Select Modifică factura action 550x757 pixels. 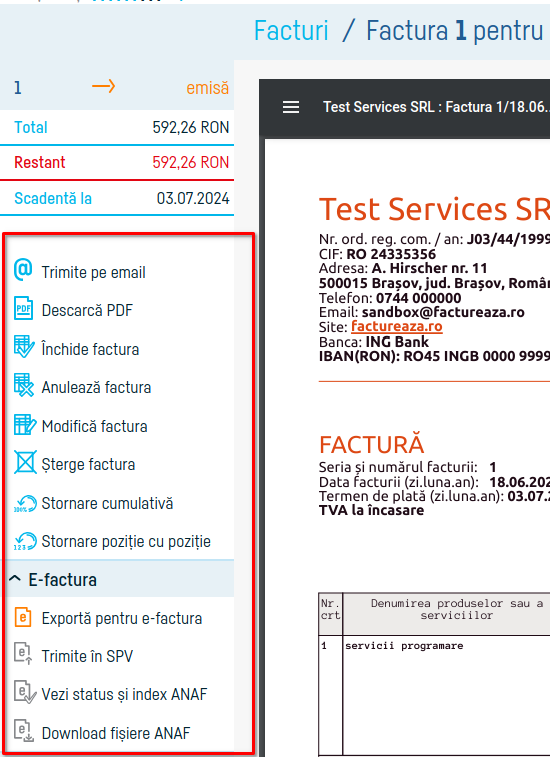pyautogui.click(x=94, y=426)
